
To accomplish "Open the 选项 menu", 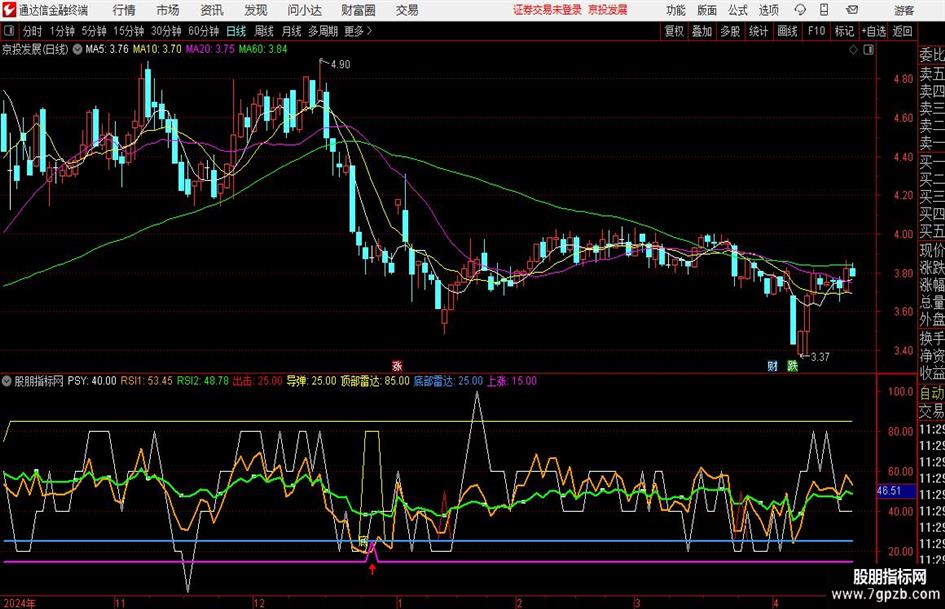I will [768, 10].
